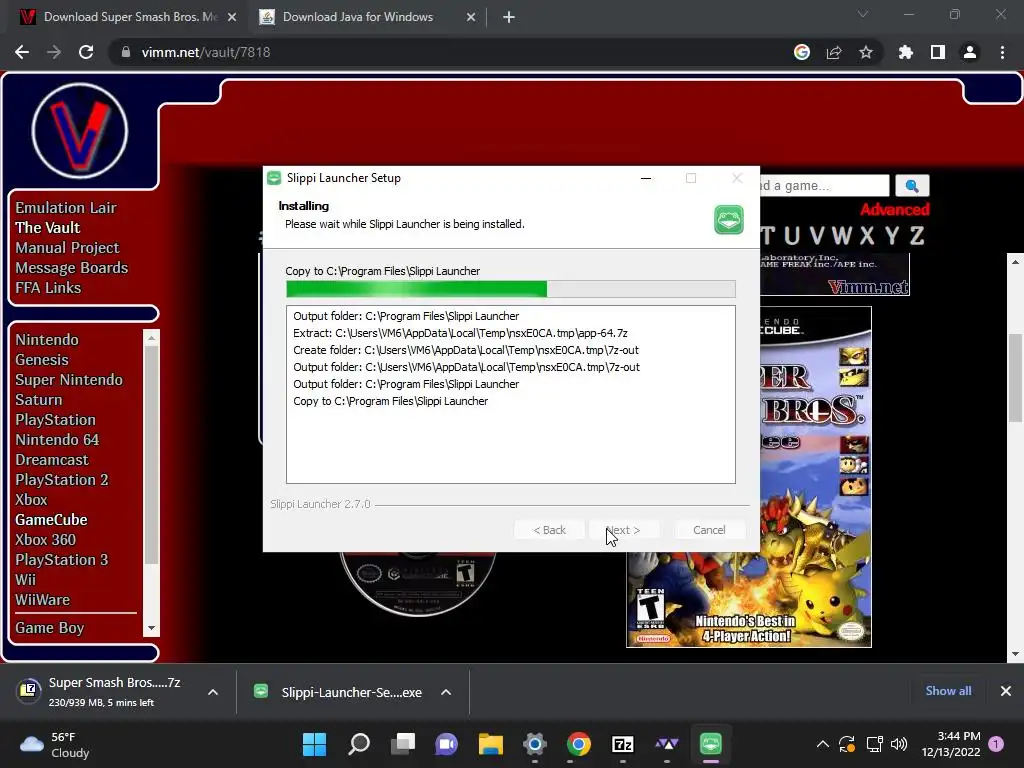Screen dimensions: 1024x768
Task: Click the browser forward arrow
Action: pyautogui.click(x=54, y=52)
